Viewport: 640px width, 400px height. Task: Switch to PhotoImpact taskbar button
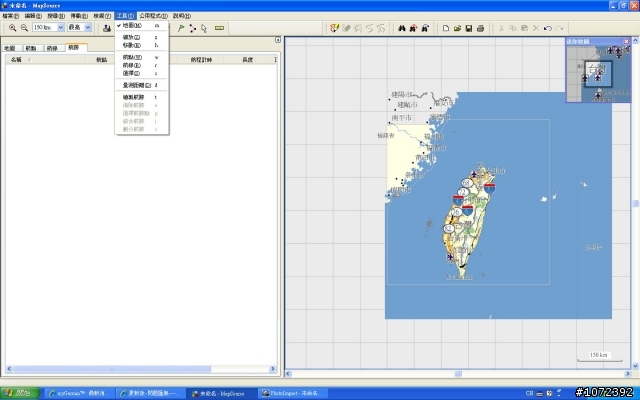tap(294, 393)
